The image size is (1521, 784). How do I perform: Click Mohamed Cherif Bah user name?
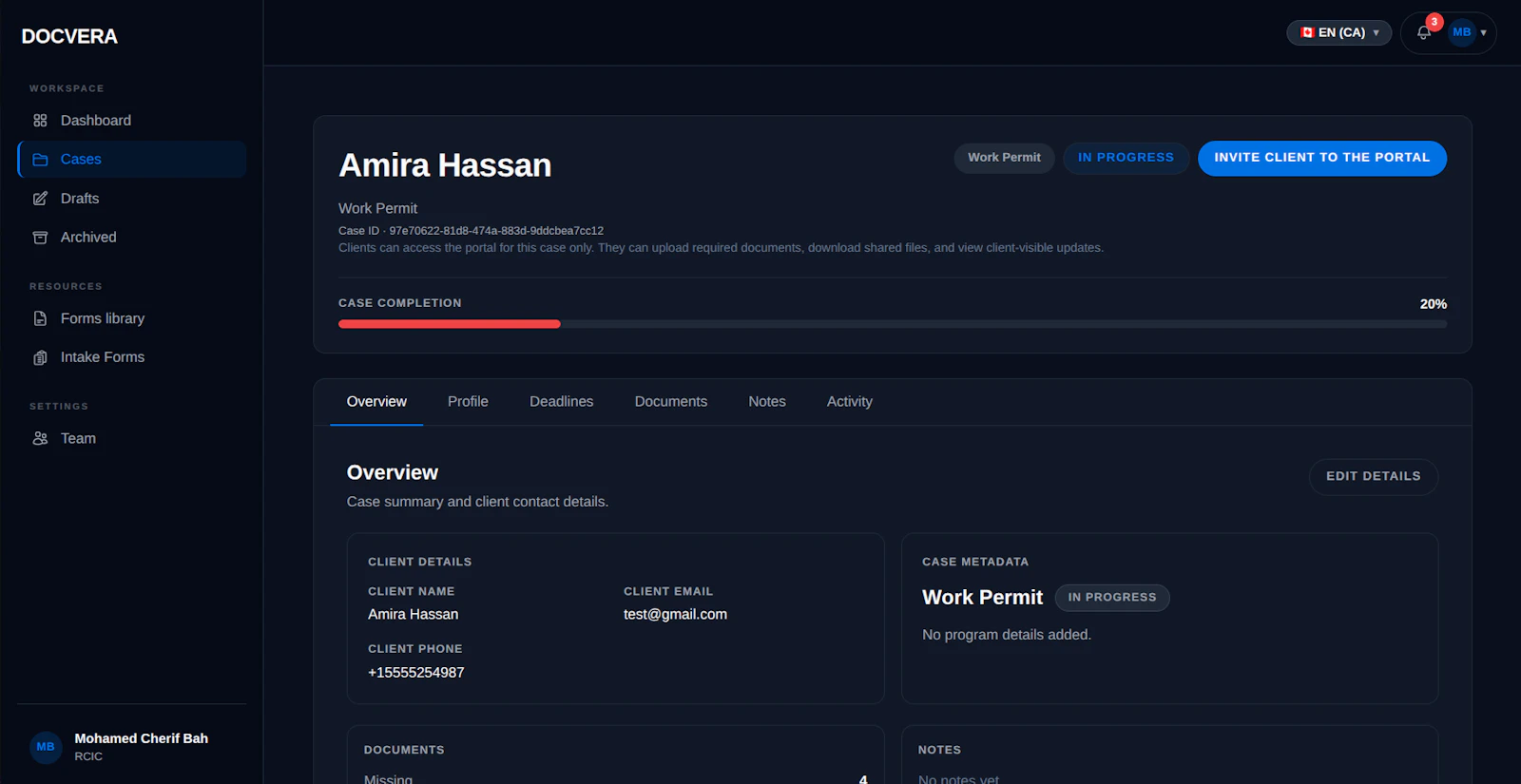click(142, 738)
